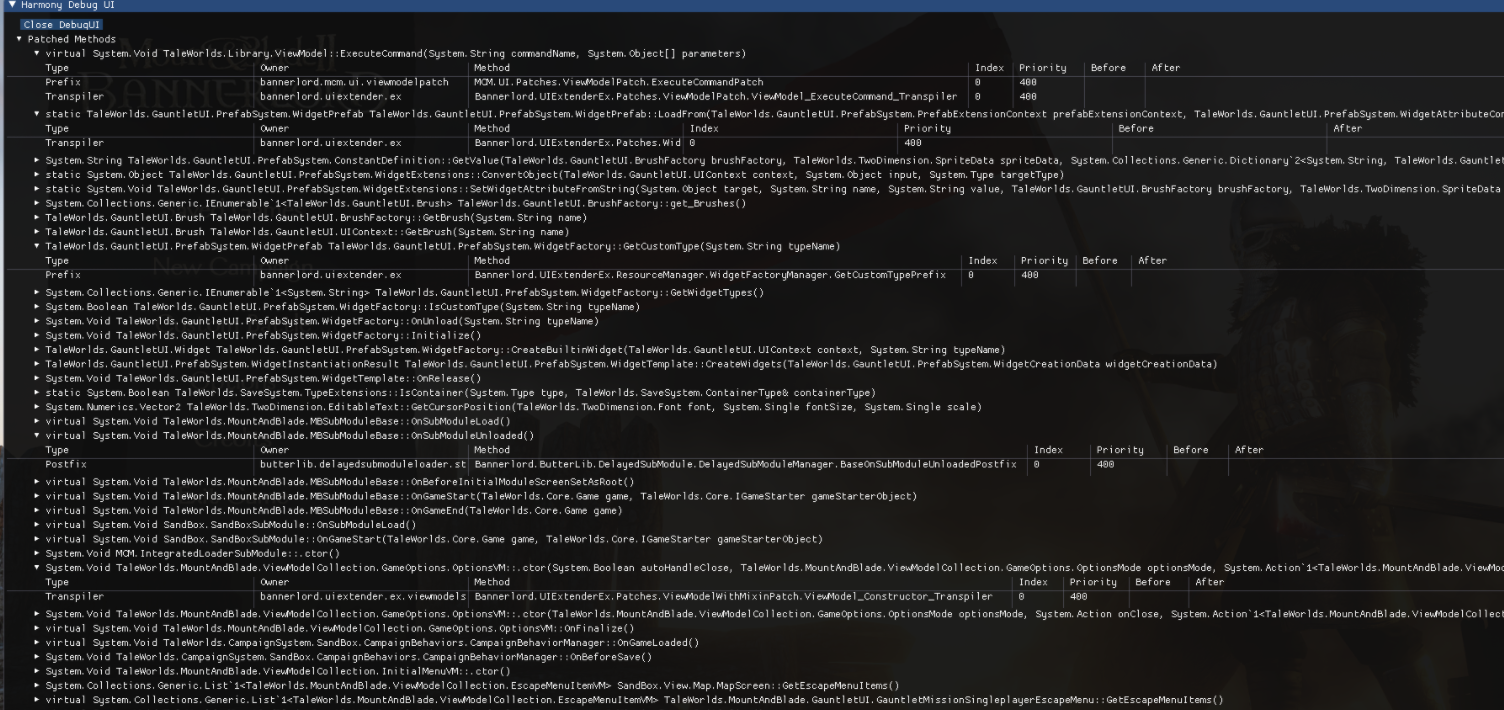
Task: Expand the WidgetFactory::CreateBuiltinWidget node
Action: (x=37, y=350)
